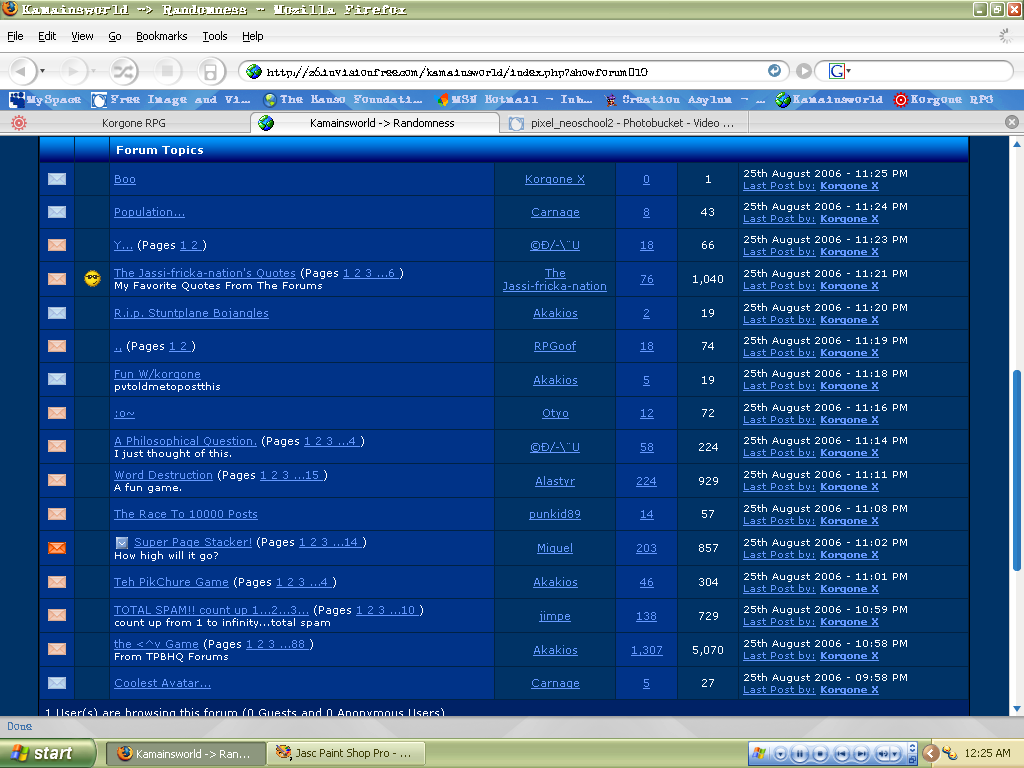Click envelope icon beside Population topic
The height and width of the screenshot is (768, 1024).
pos(57,212)
